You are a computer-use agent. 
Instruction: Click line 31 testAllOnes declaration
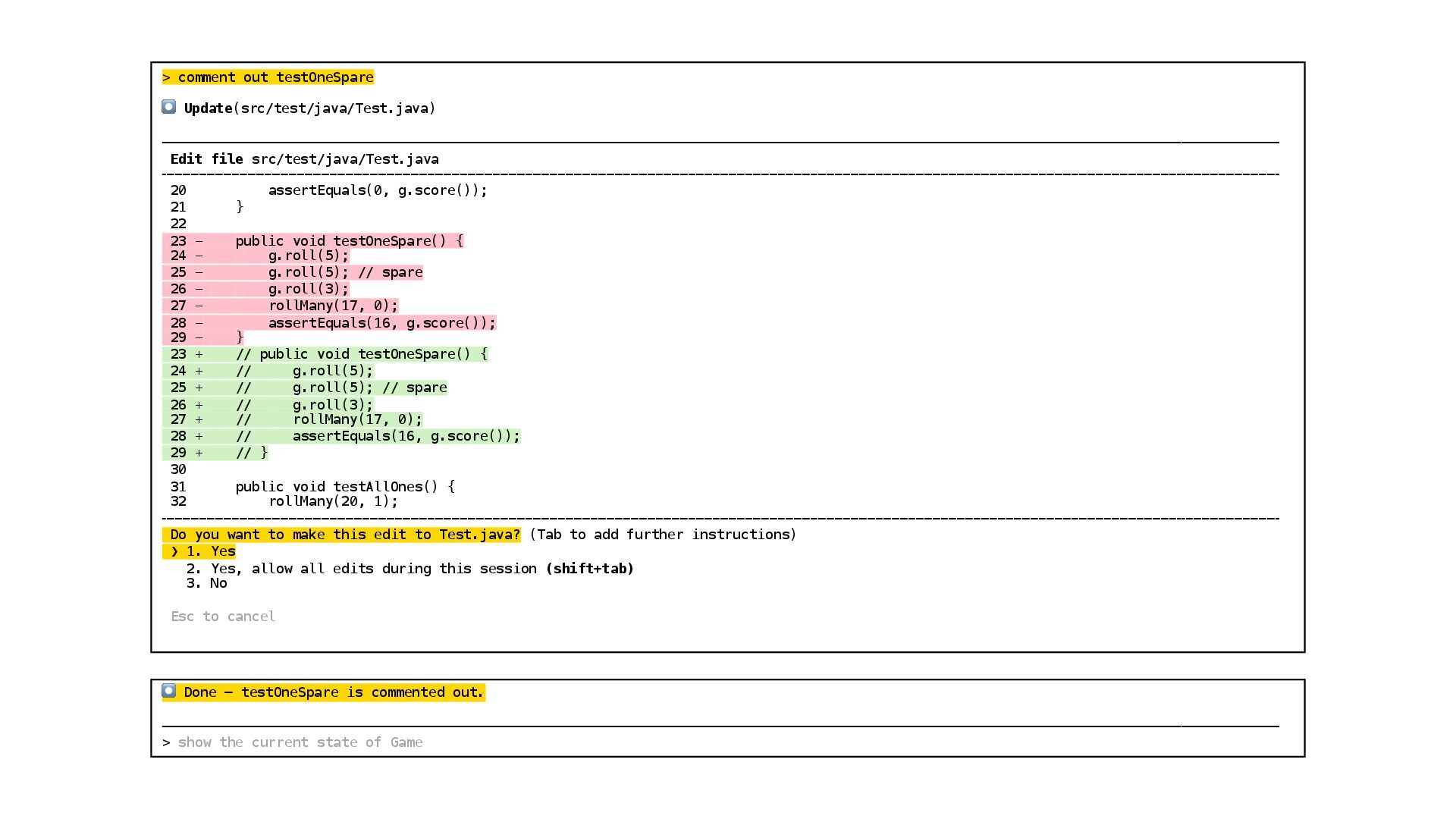pos(344,487)
